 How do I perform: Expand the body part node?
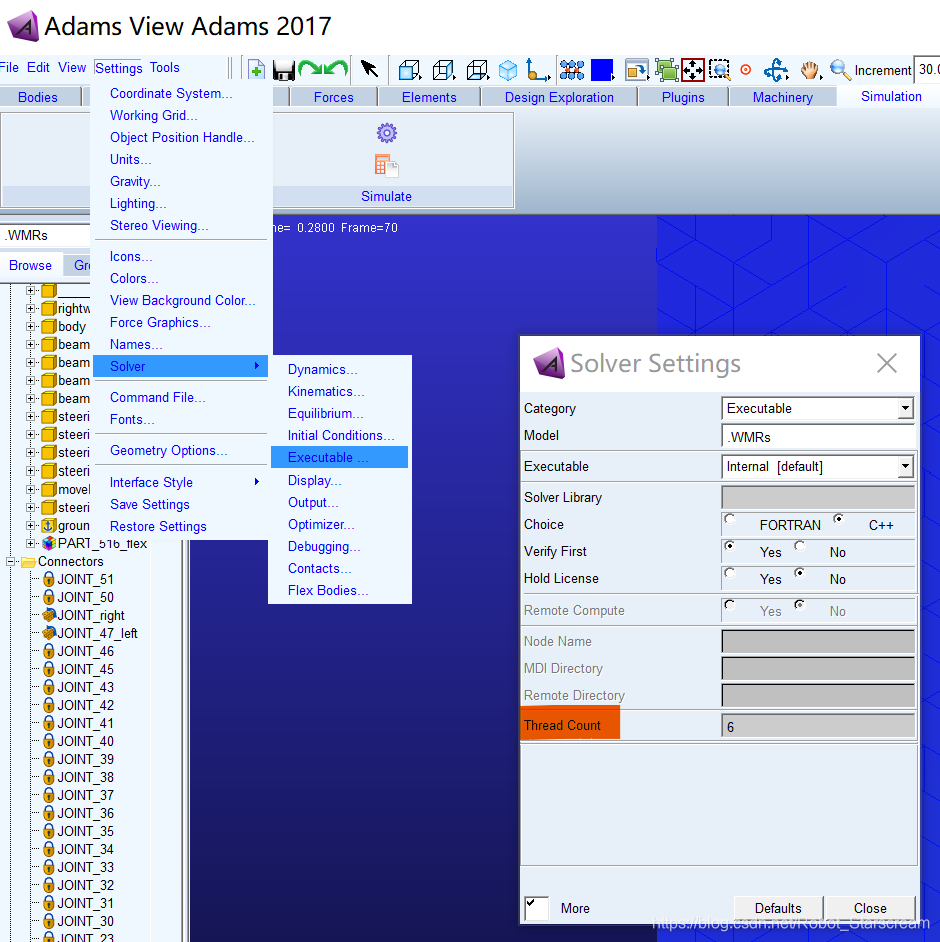[31, 327]
